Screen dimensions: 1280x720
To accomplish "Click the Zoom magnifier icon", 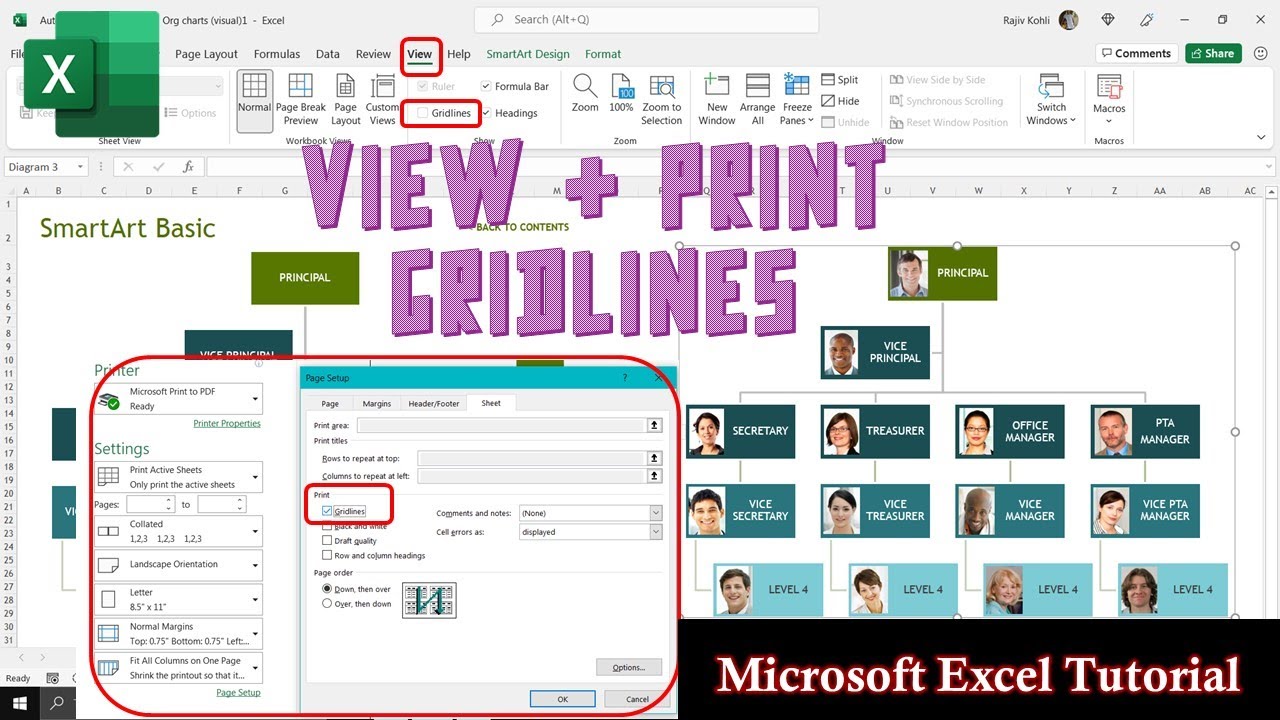I will point(585,86).
